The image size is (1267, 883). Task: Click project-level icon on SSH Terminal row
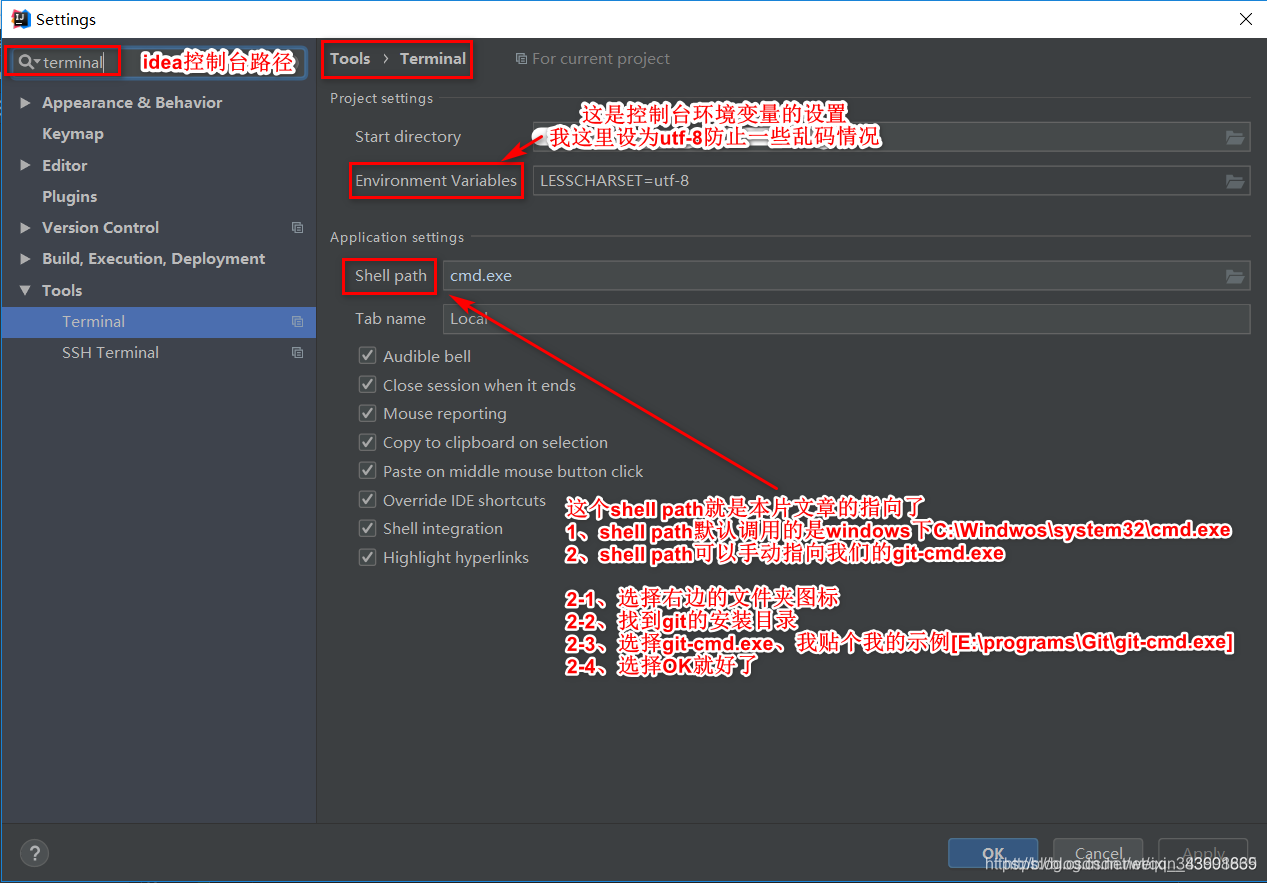[297, 353]
